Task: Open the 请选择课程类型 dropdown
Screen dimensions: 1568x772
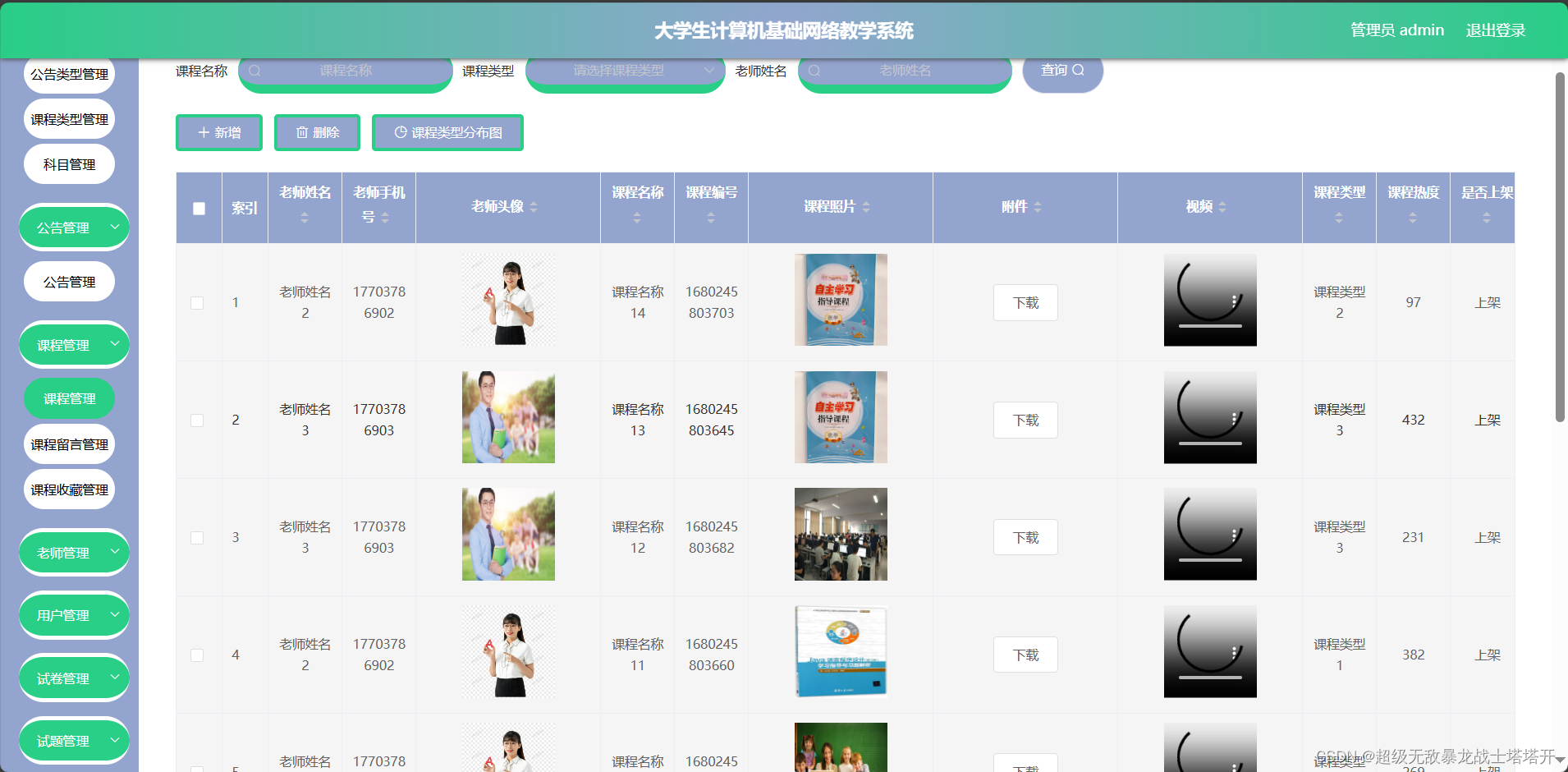Action: click(x=626, y=71)
